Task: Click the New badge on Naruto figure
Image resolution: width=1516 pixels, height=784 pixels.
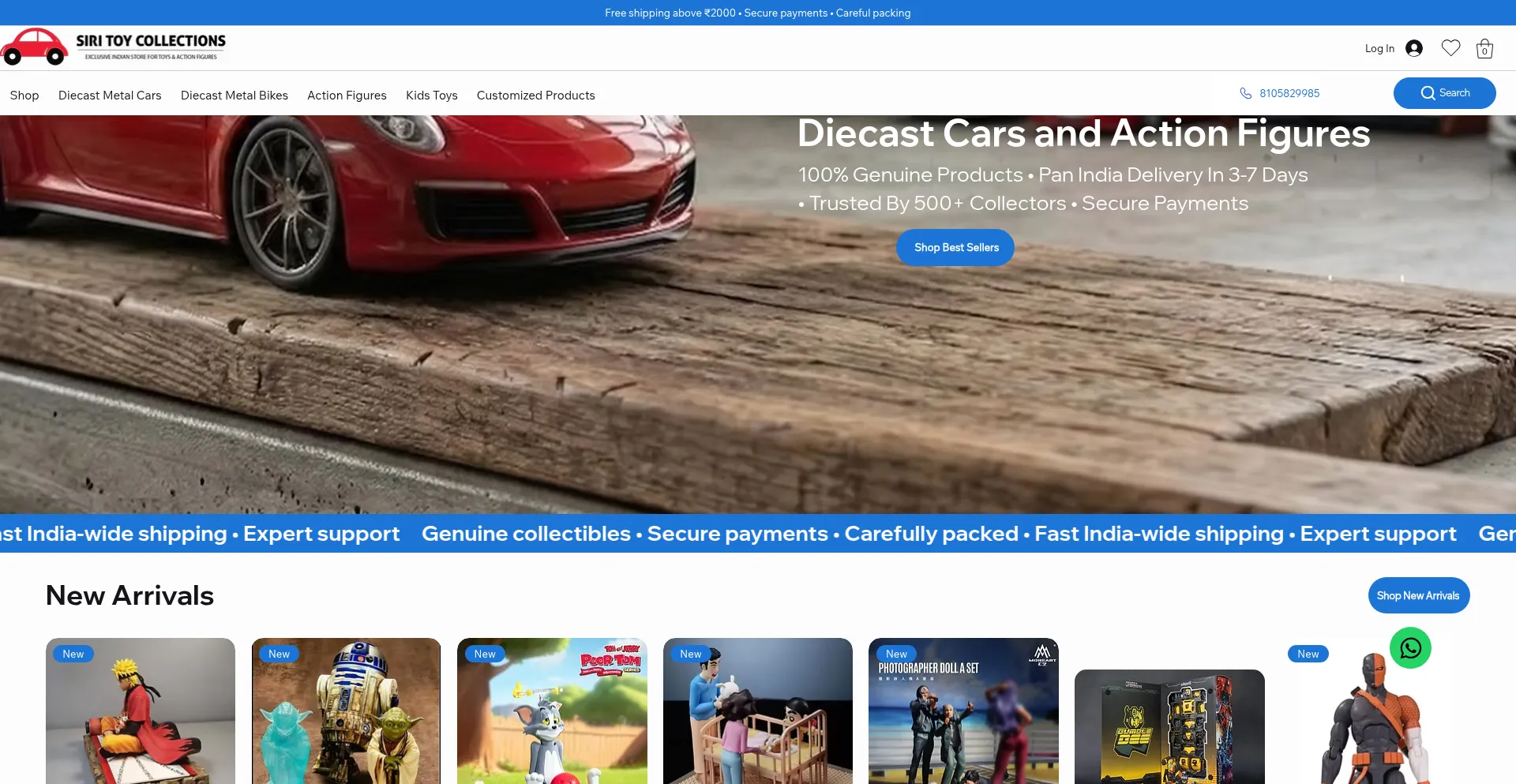Action: (73, 654)
